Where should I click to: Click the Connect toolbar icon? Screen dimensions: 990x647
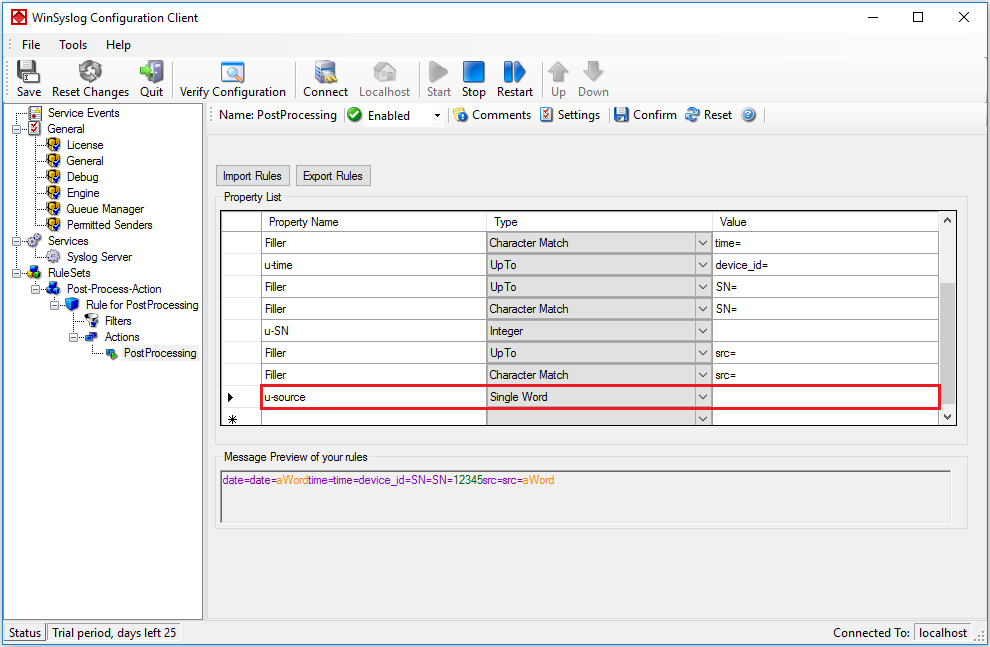click(x=325, y=79)
